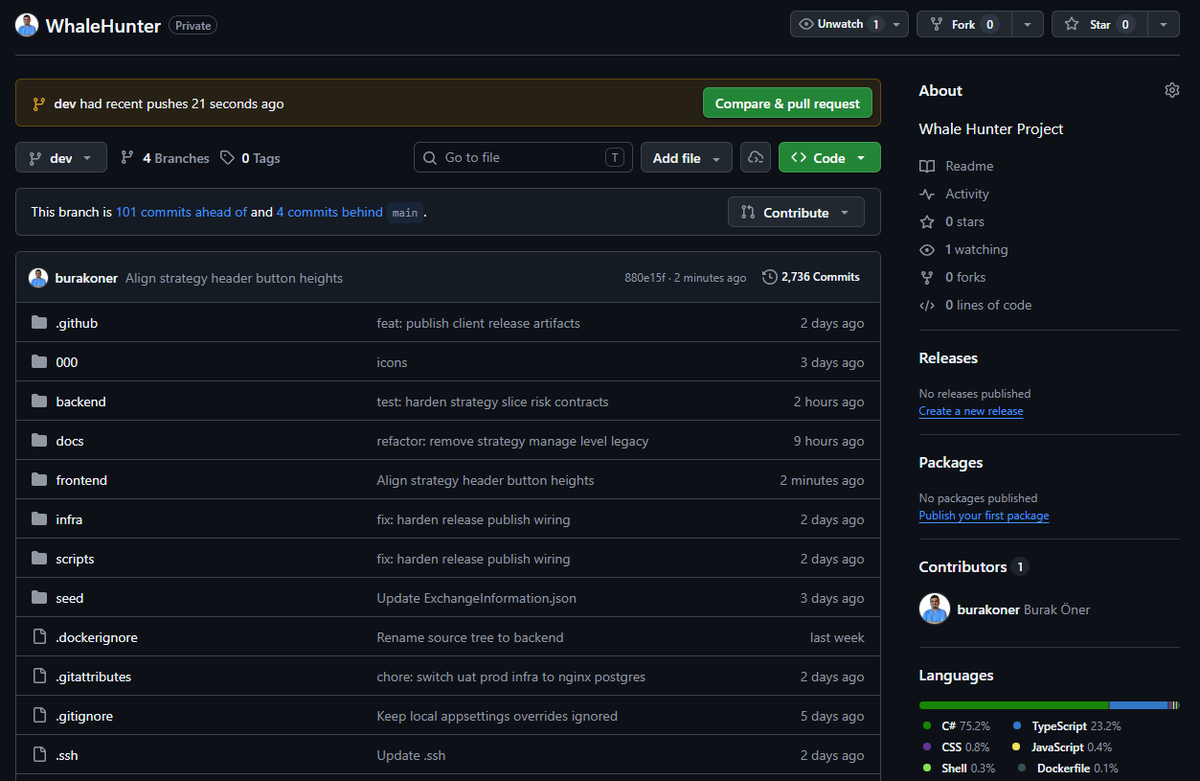Open the frontend folder name
The height and width of the screenshot is (781, 1200).
[81, 480]
